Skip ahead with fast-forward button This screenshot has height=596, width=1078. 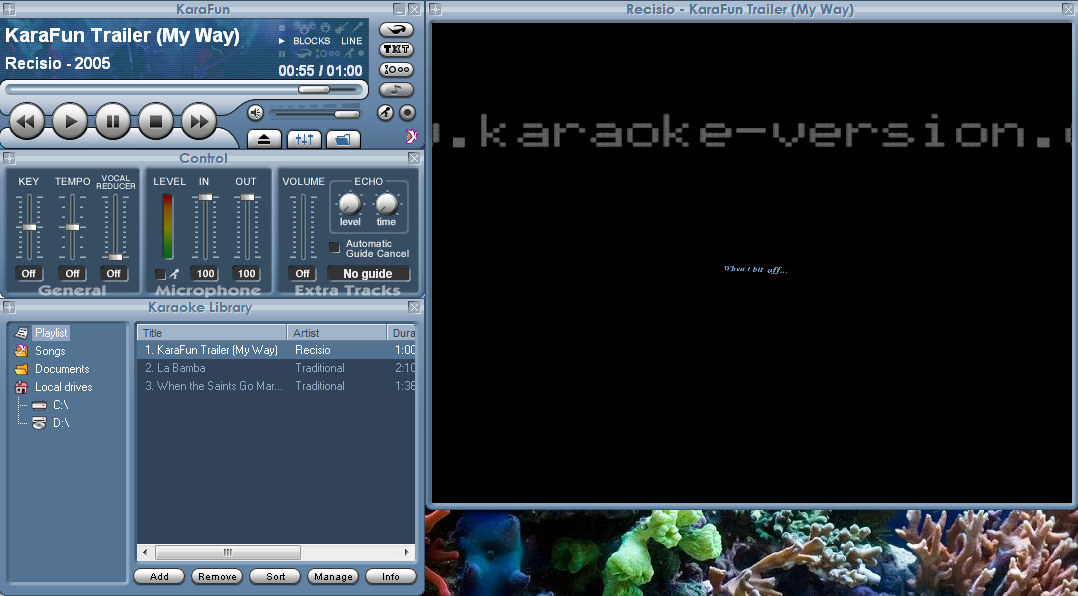[x=199, y=122]
